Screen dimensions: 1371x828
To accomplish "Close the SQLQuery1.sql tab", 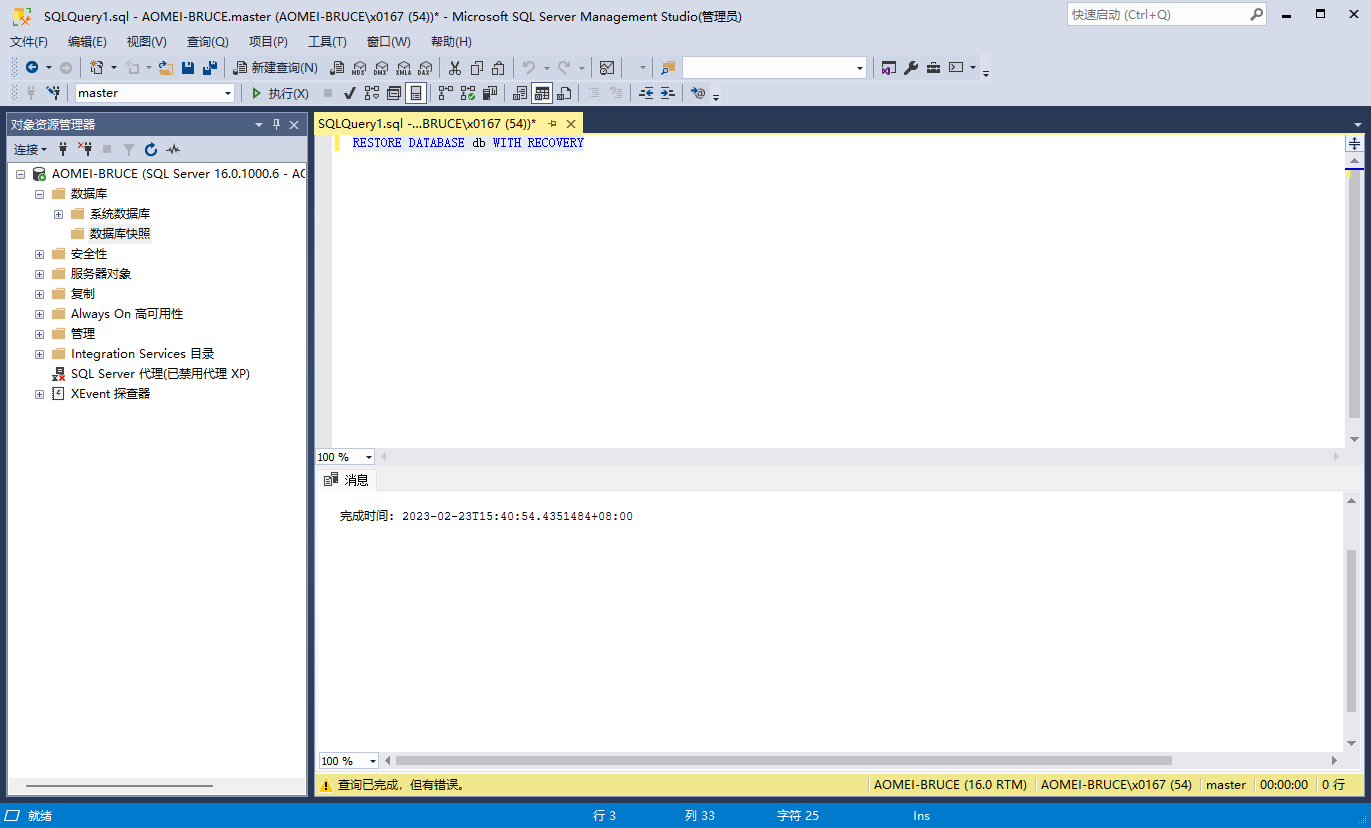I will click(x=572, y=123).
